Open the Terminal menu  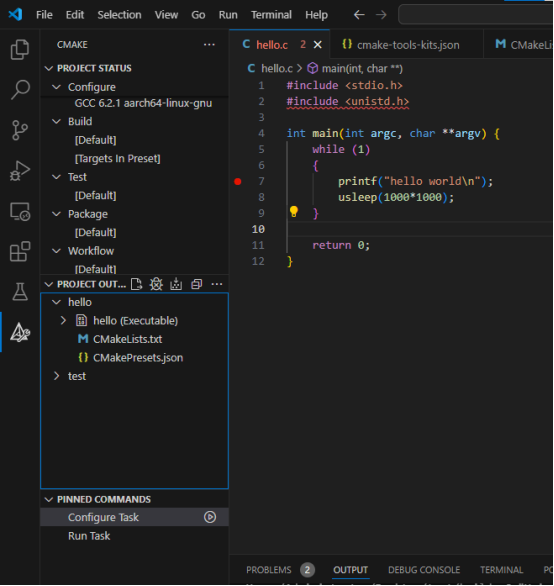tap(271, 15)
